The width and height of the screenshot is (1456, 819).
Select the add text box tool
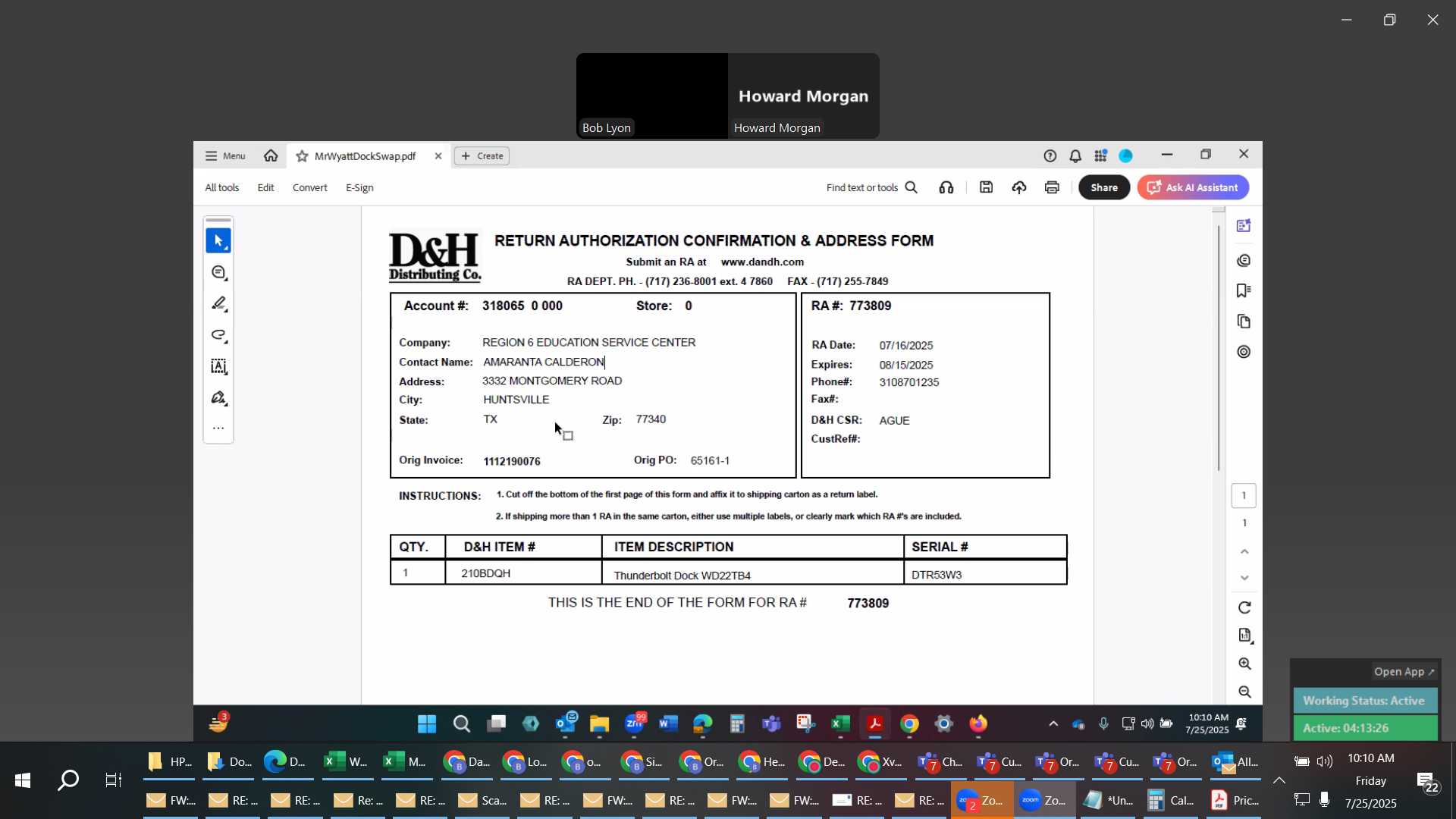[x=218, y=366]
